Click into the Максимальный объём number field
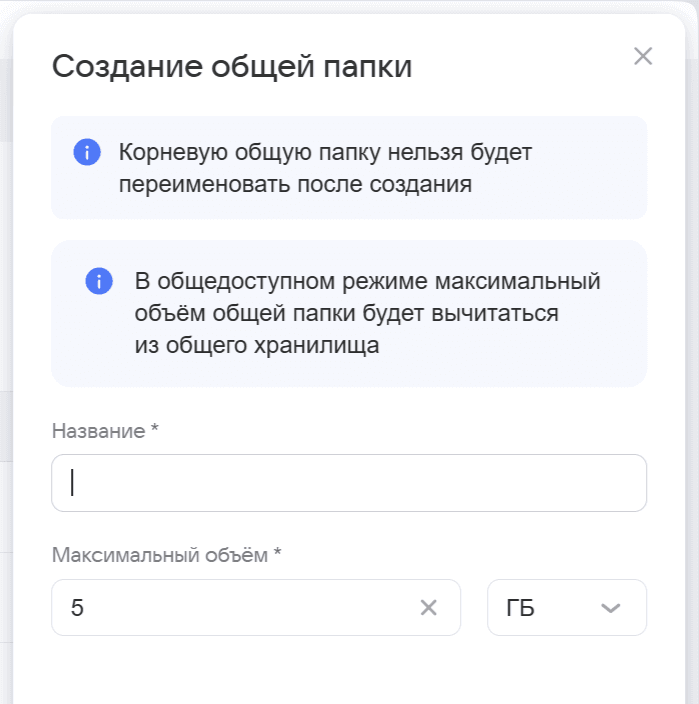699x704 pixels. pos(256,607)
